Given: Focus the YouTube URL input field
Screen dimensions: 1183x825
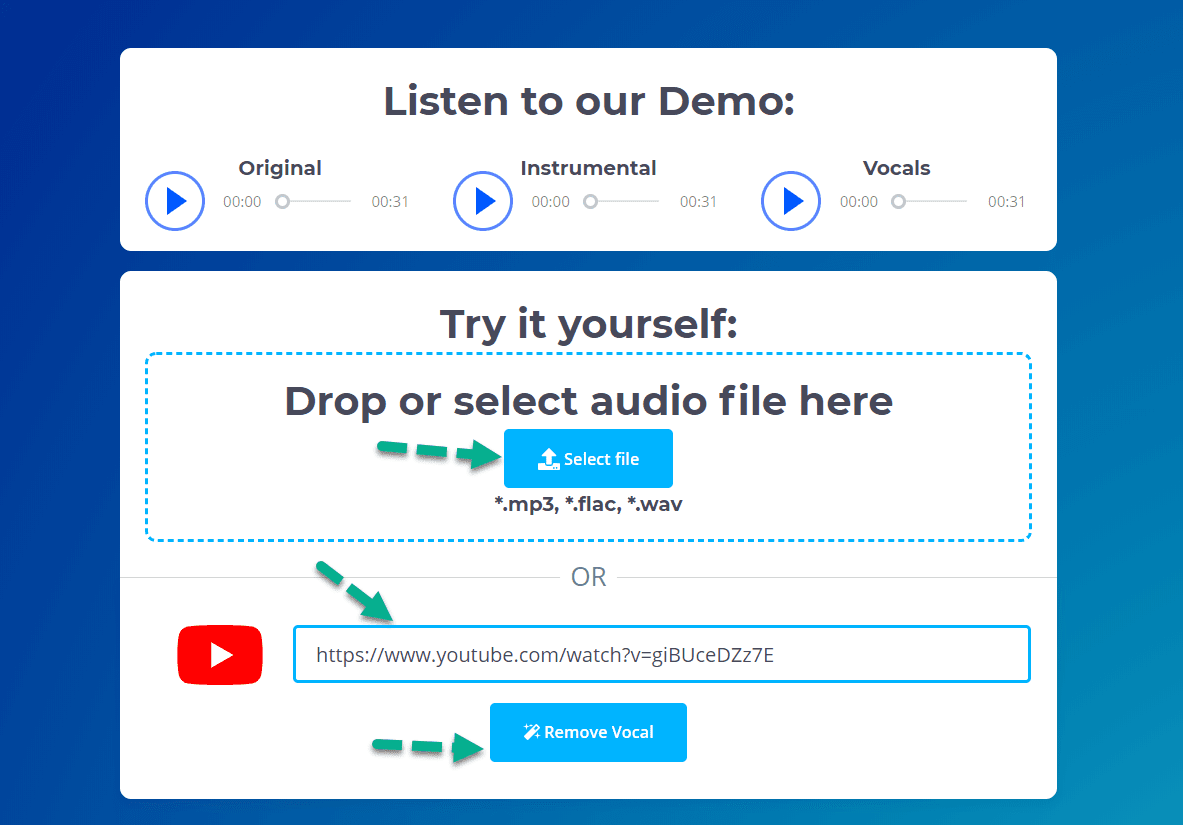Looking at the screenshot, I should pos(661,655).
